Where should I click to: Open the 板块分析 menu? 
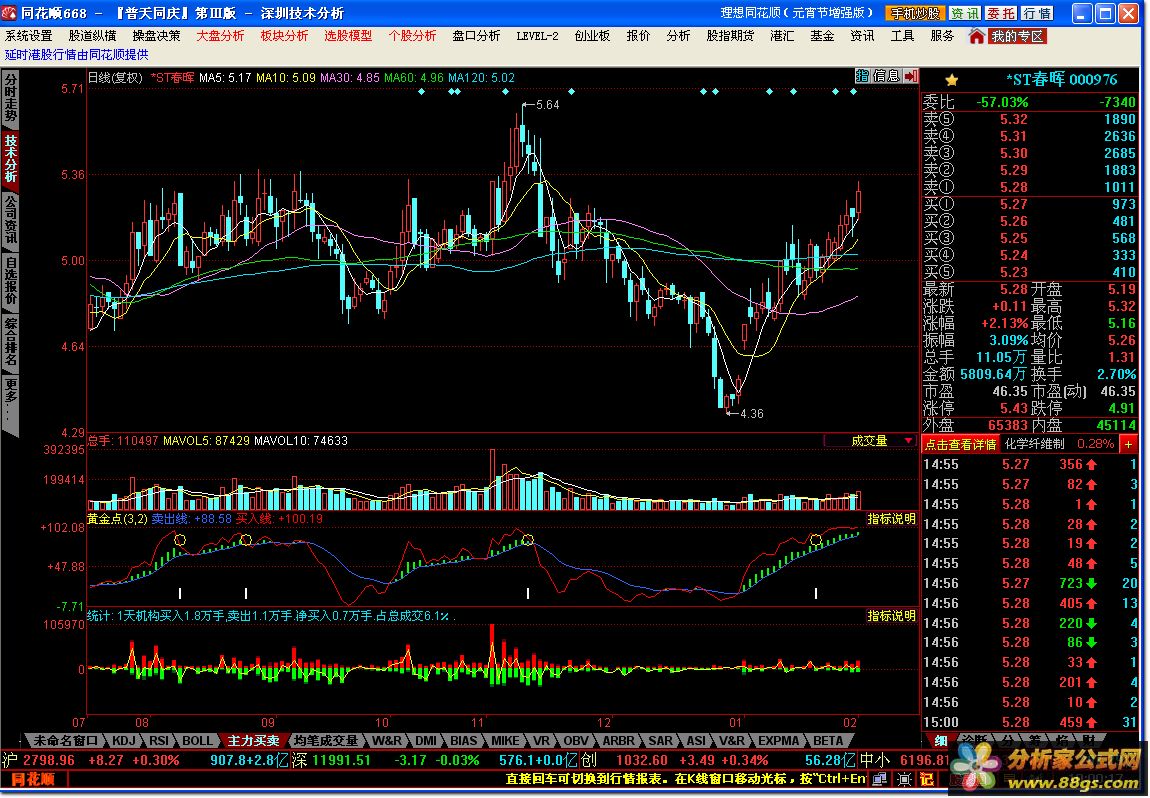point(285,35)
